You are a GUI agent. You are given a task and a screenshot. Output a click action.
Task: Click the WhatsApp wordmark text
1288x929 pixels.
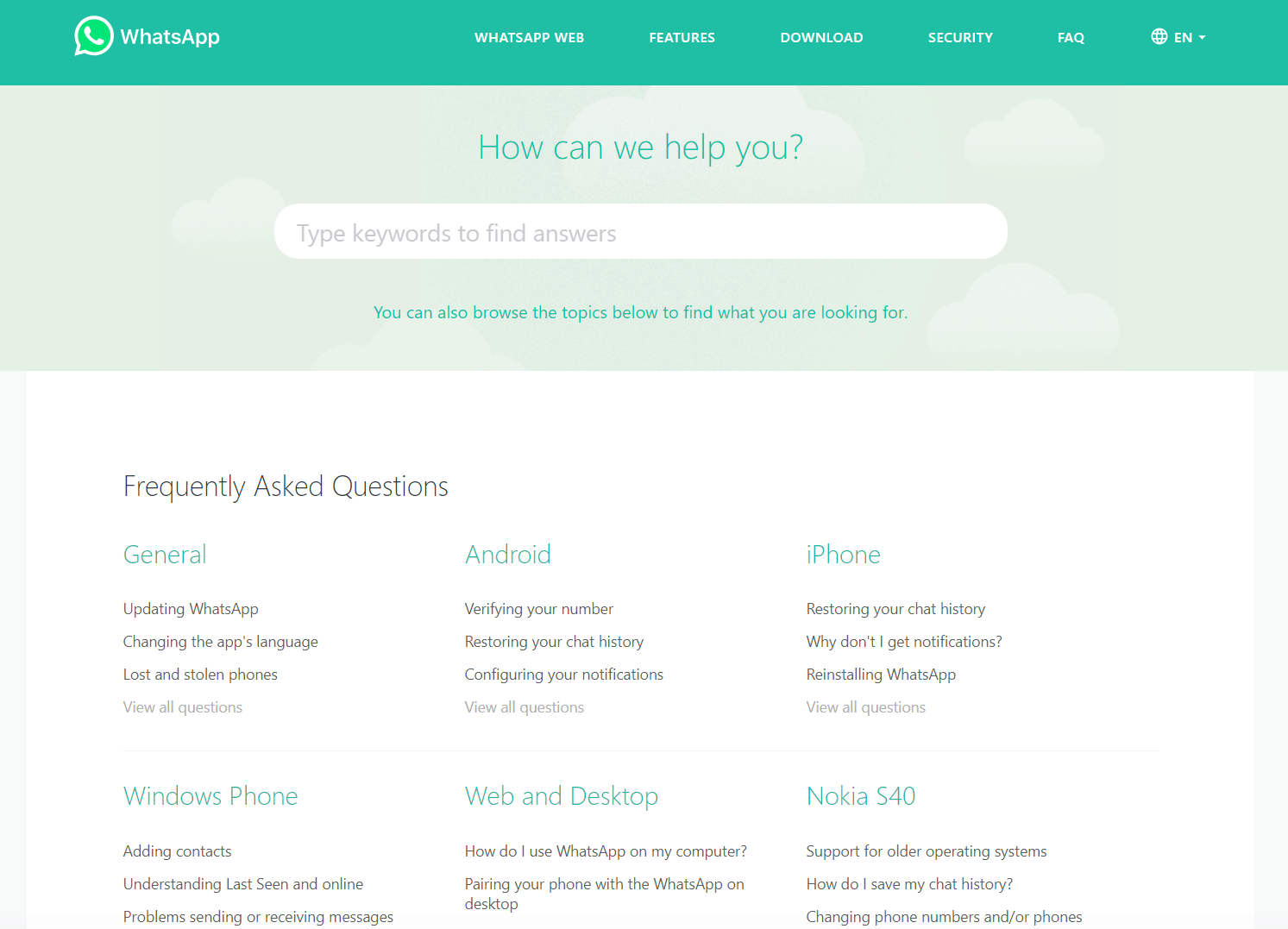coord(170,37)
